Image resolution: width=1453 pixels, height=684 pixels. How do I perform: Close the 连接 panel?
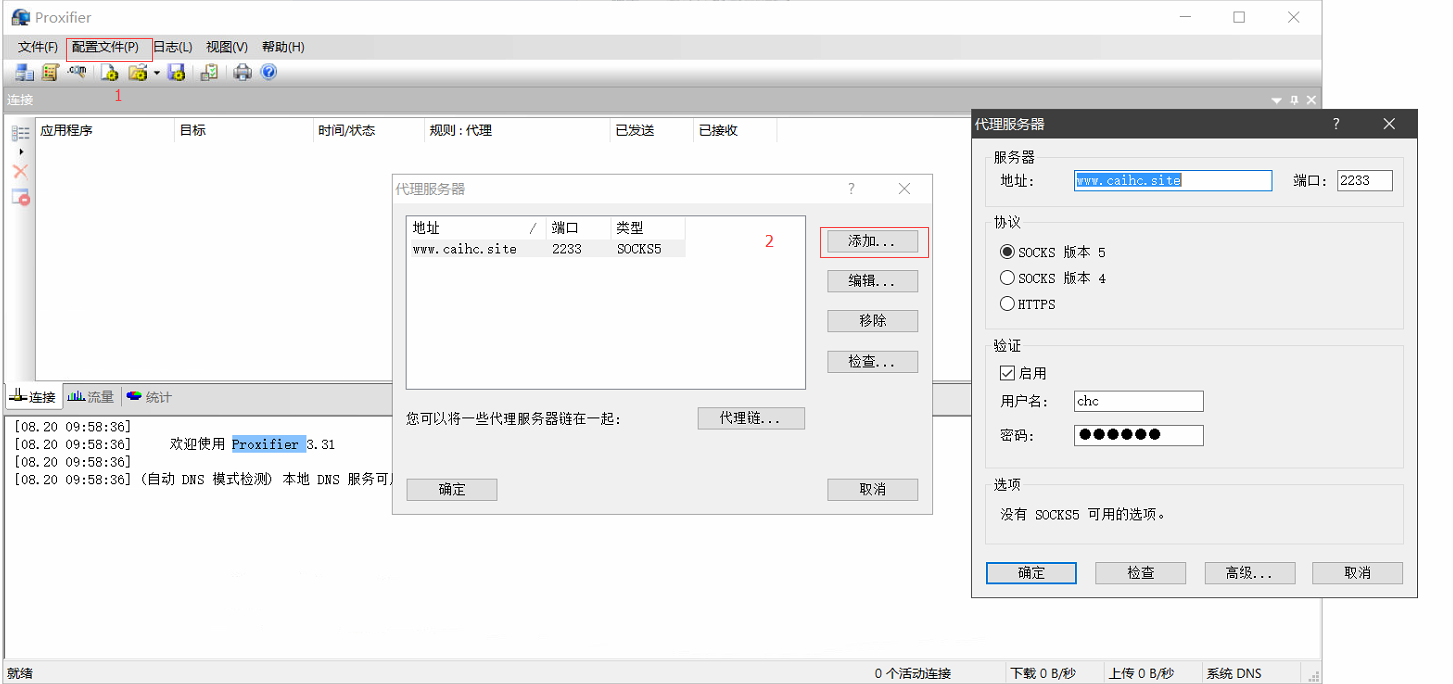pyautogui.click(x=1311, y=100)
